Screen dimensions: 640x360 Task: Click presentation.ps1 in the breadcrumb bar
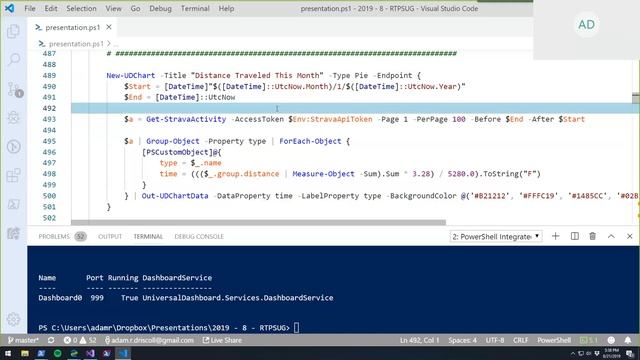[x=76, y=44]
